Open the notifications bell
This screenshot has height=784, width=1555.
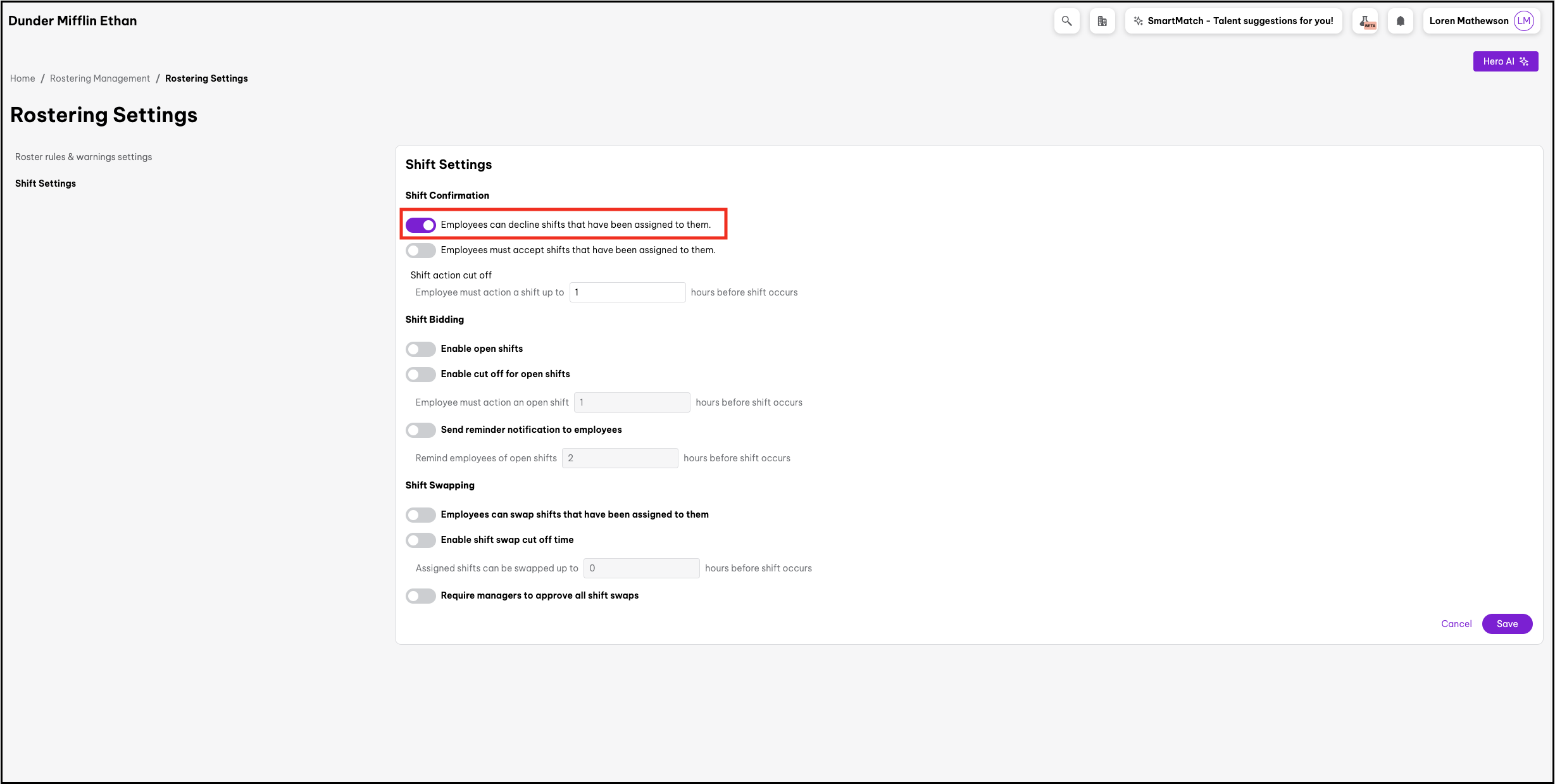1400,21
